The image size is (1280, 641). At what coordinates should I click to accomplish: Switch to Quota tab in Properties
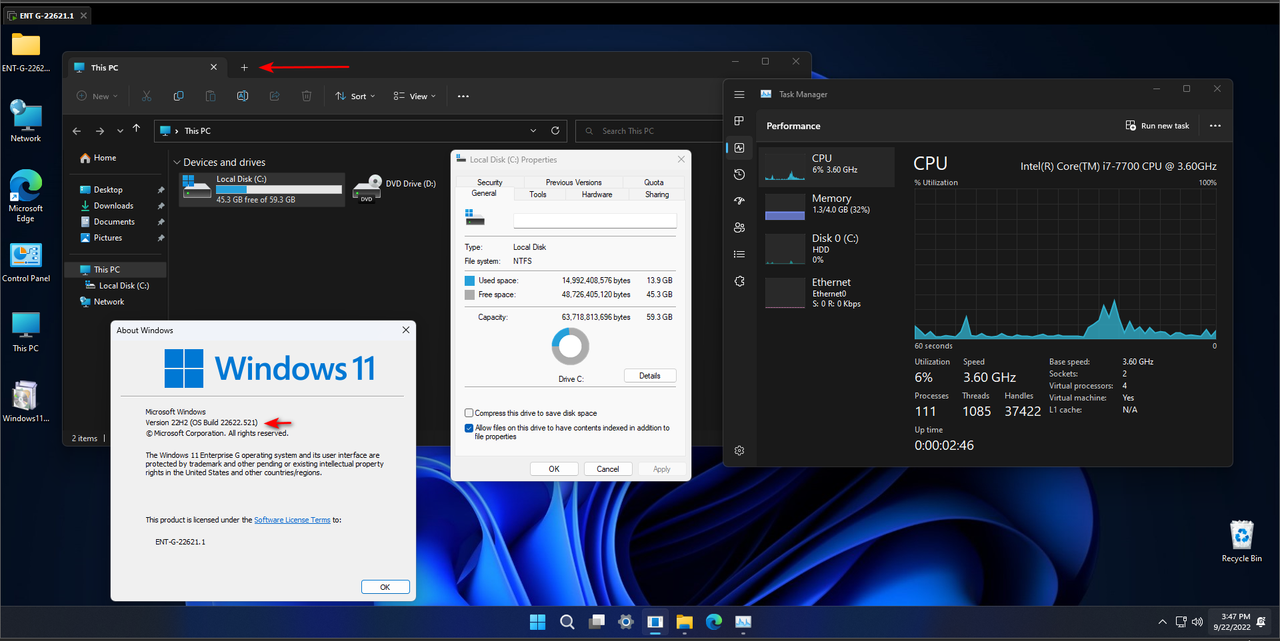(654, 182)
